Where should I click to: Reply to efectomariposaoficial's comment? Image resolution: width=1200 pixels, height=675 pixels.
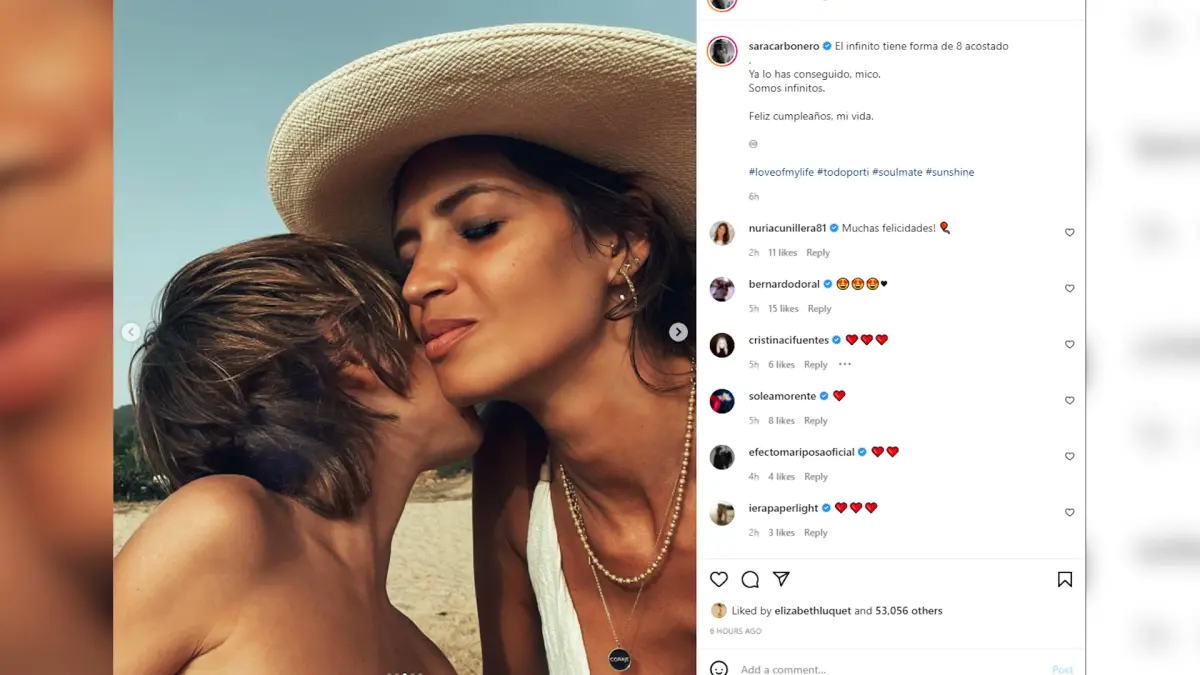816,477
